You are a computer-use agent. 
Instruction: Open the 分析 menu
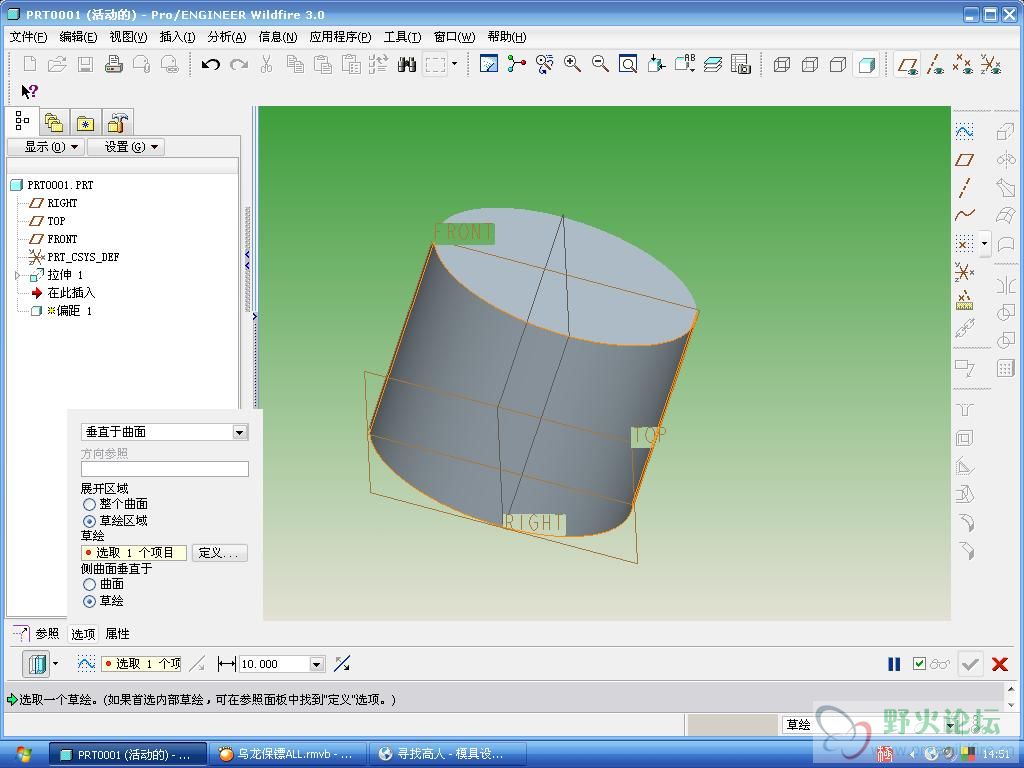coord(227,37)
